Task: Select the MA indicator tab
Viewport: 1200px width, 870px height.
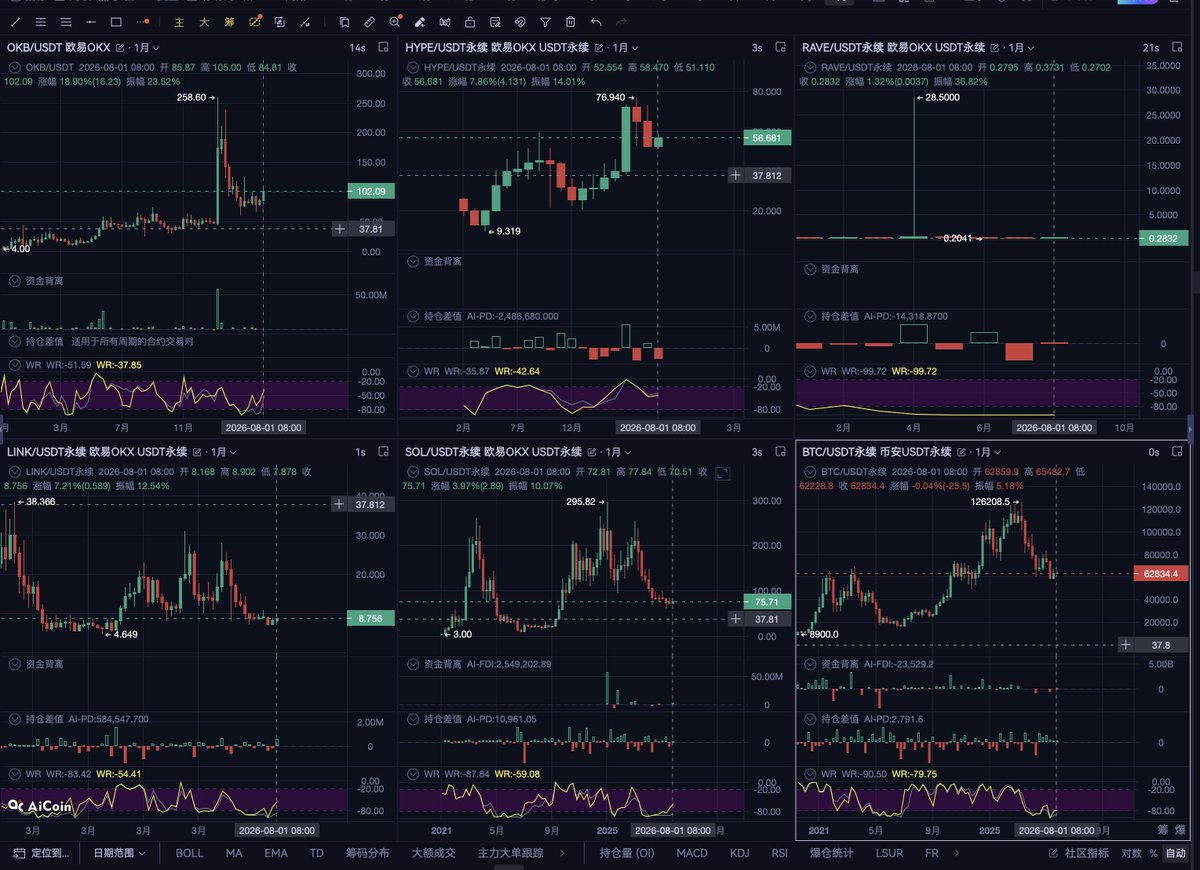Action: (x=234, y=853)
